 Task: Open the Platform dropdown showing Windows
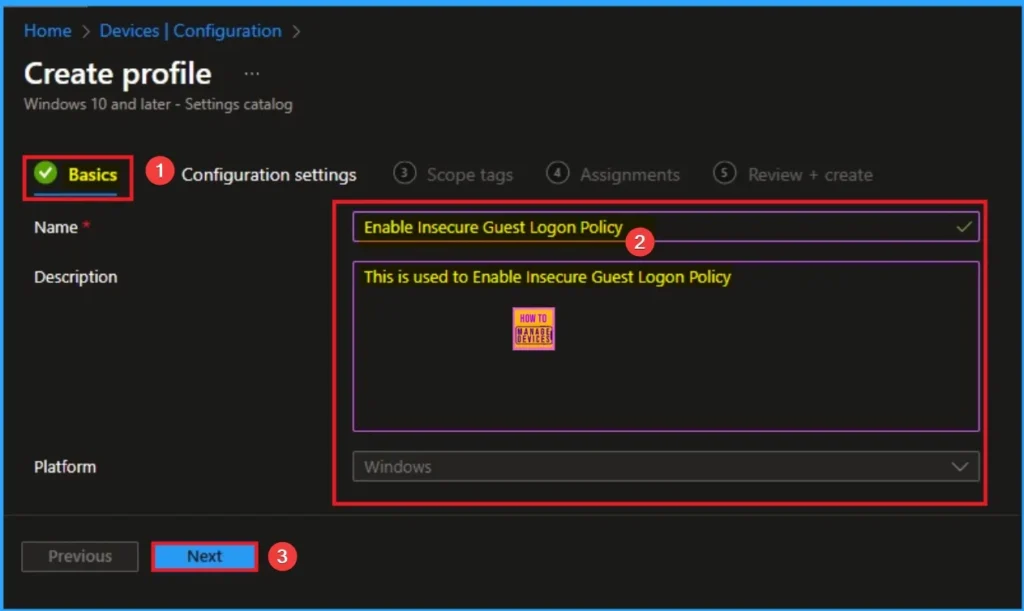[650, 467]
